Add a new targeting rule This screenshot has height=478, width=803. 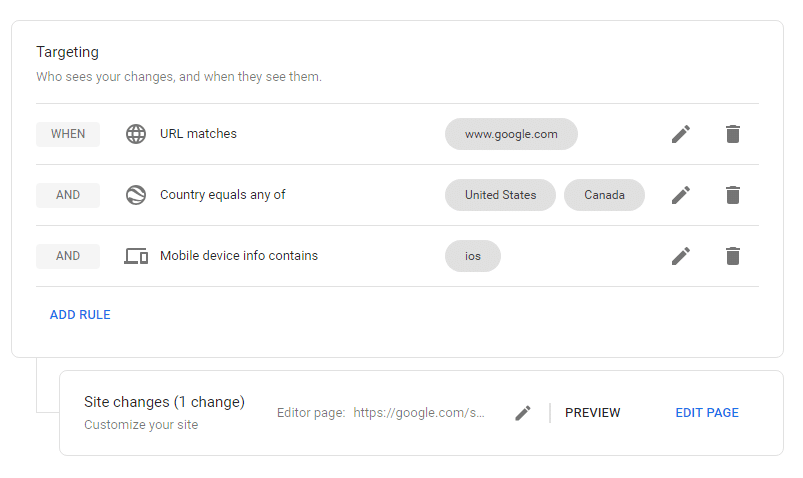pos(80,315)
